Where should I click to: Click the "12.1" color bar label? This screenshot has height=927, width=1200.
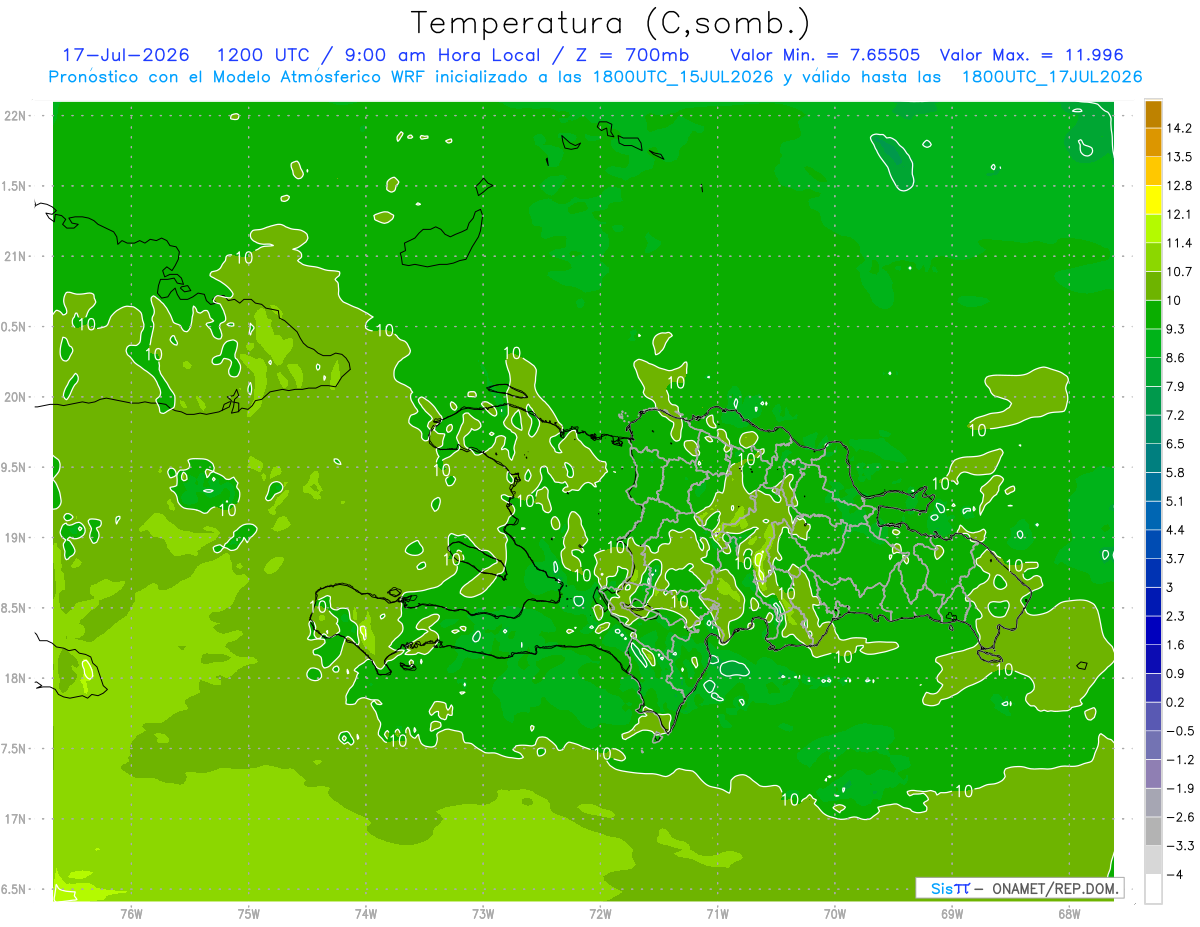(x=1179, y=215)
